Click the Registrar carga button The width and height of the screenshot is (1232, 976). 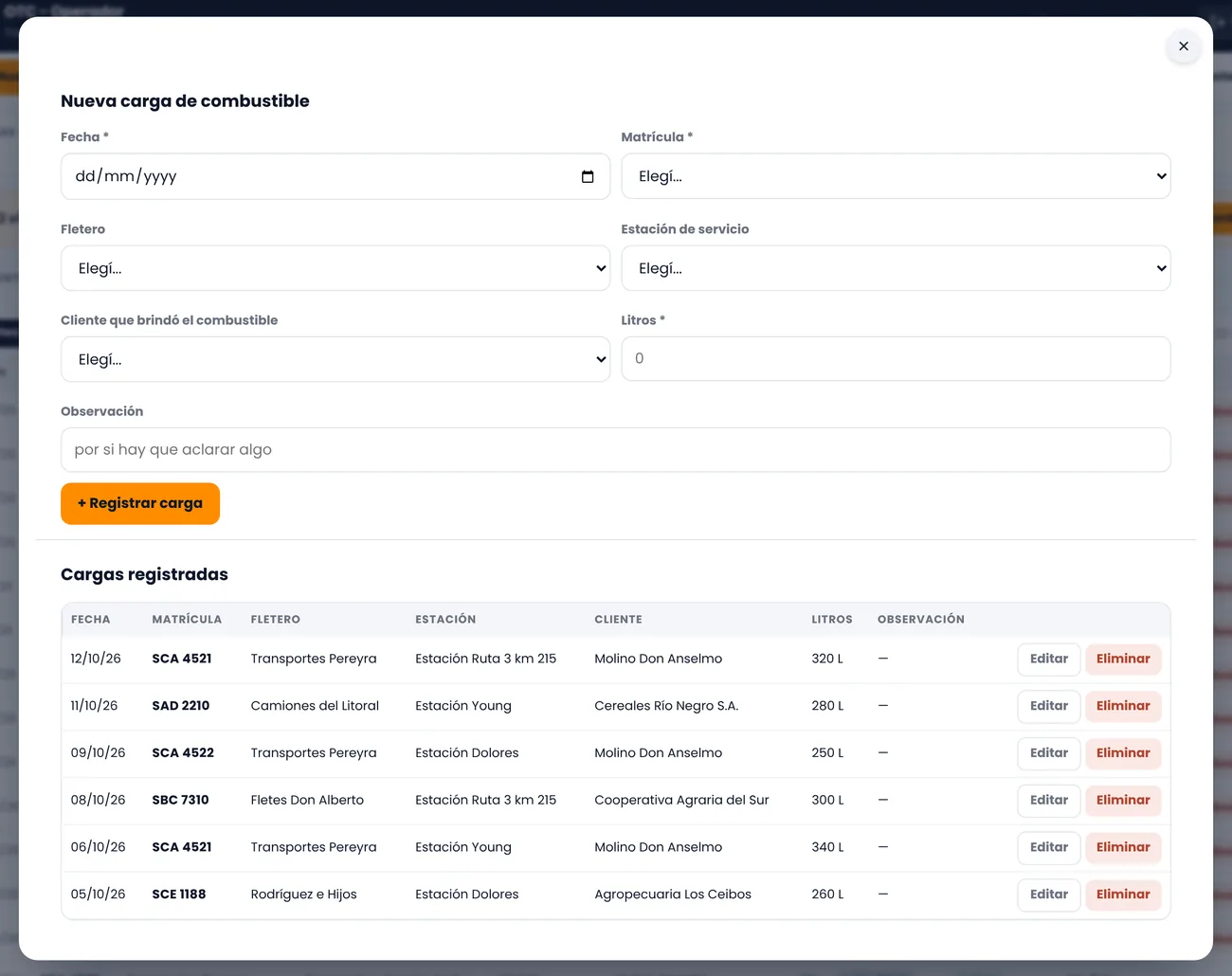[x=140, y=503]
